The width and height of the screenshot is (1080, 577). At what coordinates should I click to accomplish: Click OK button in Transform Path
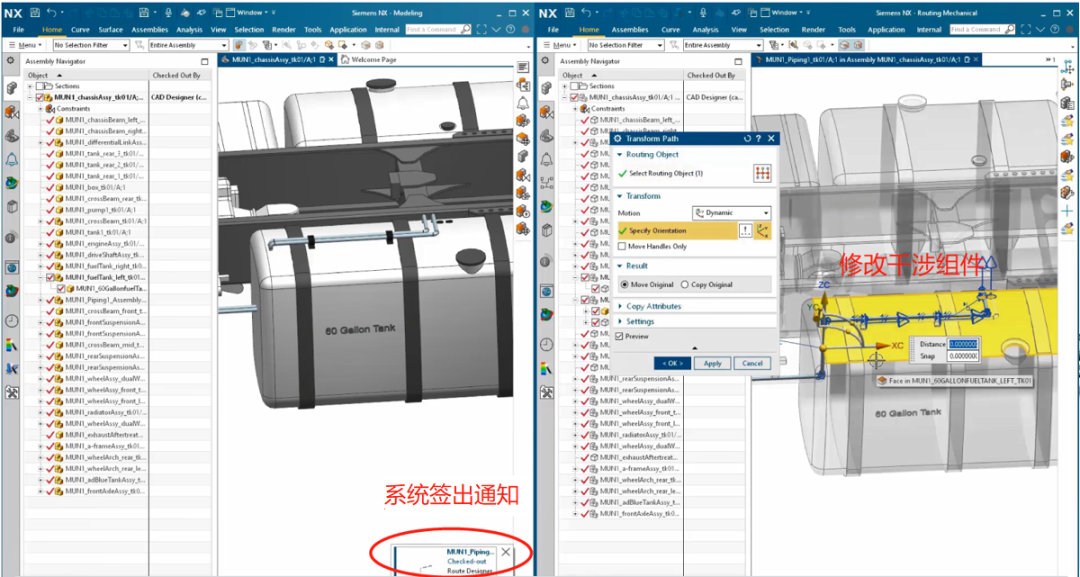pos(672,363)
